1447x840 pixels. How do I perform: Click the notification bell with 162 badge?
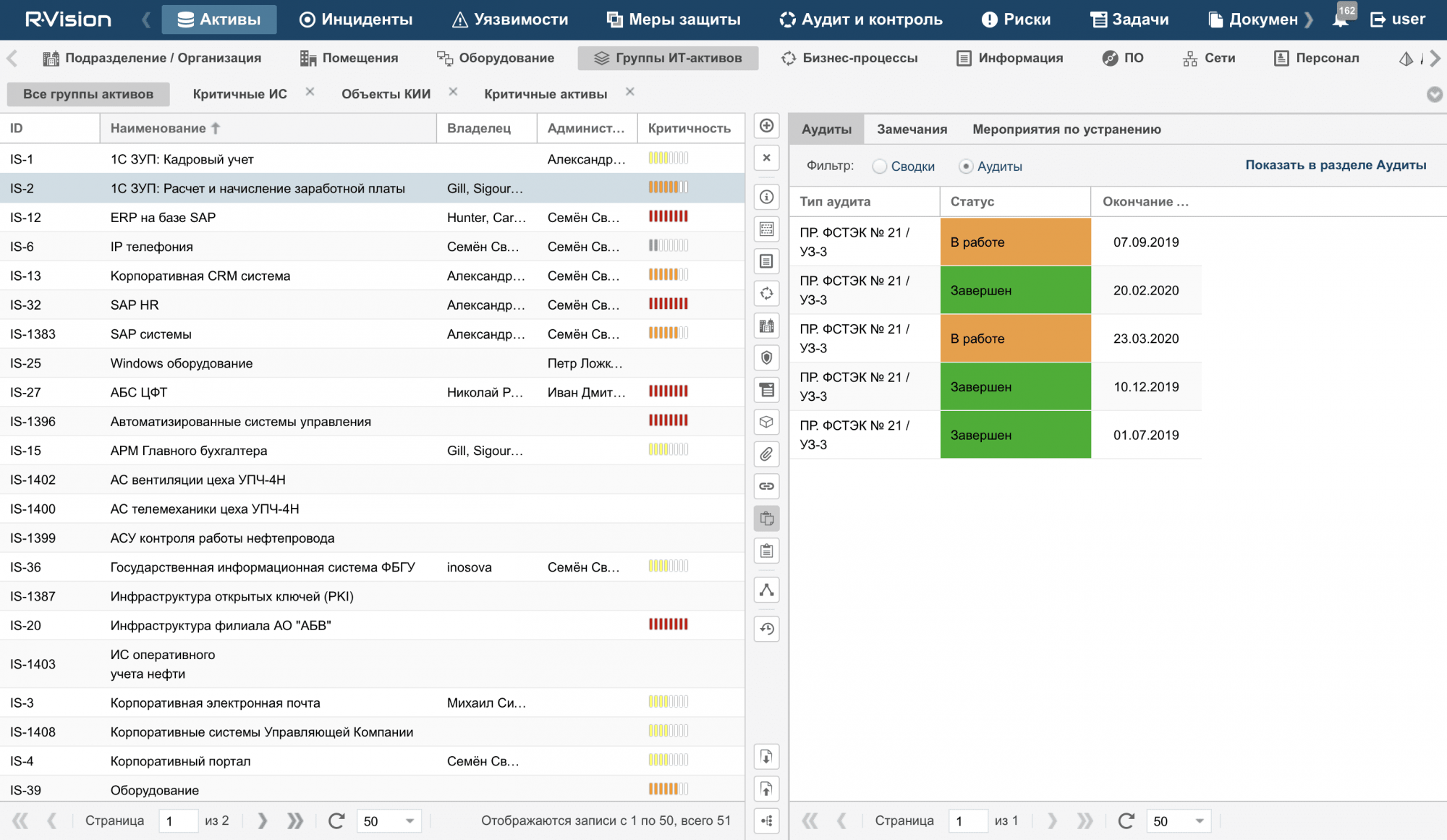pyautogui.click(x=1340, y=19)
